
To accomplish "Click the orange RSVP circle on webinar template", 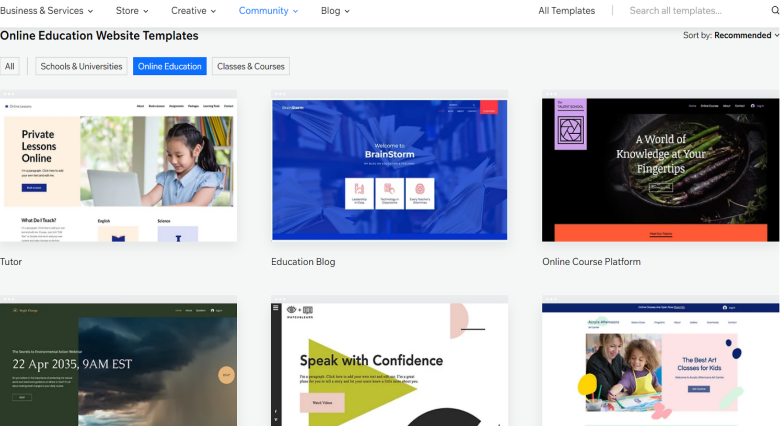I will point(226,375).
